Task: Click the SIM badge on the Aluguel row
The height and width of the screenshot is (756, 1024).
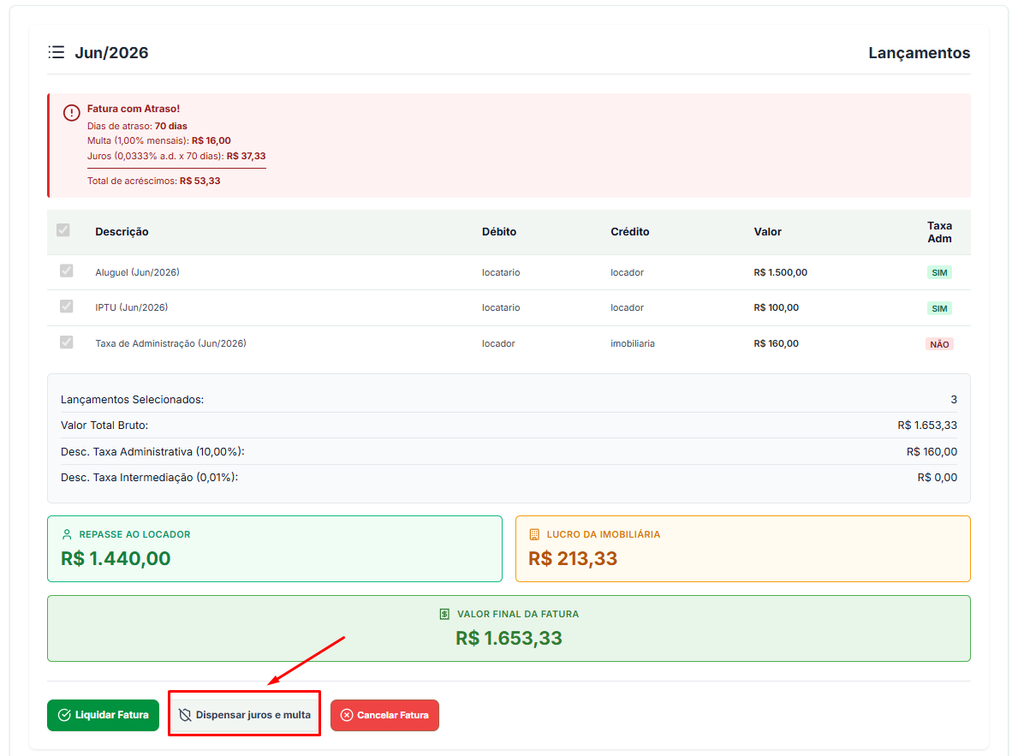Action: [939, 272]
